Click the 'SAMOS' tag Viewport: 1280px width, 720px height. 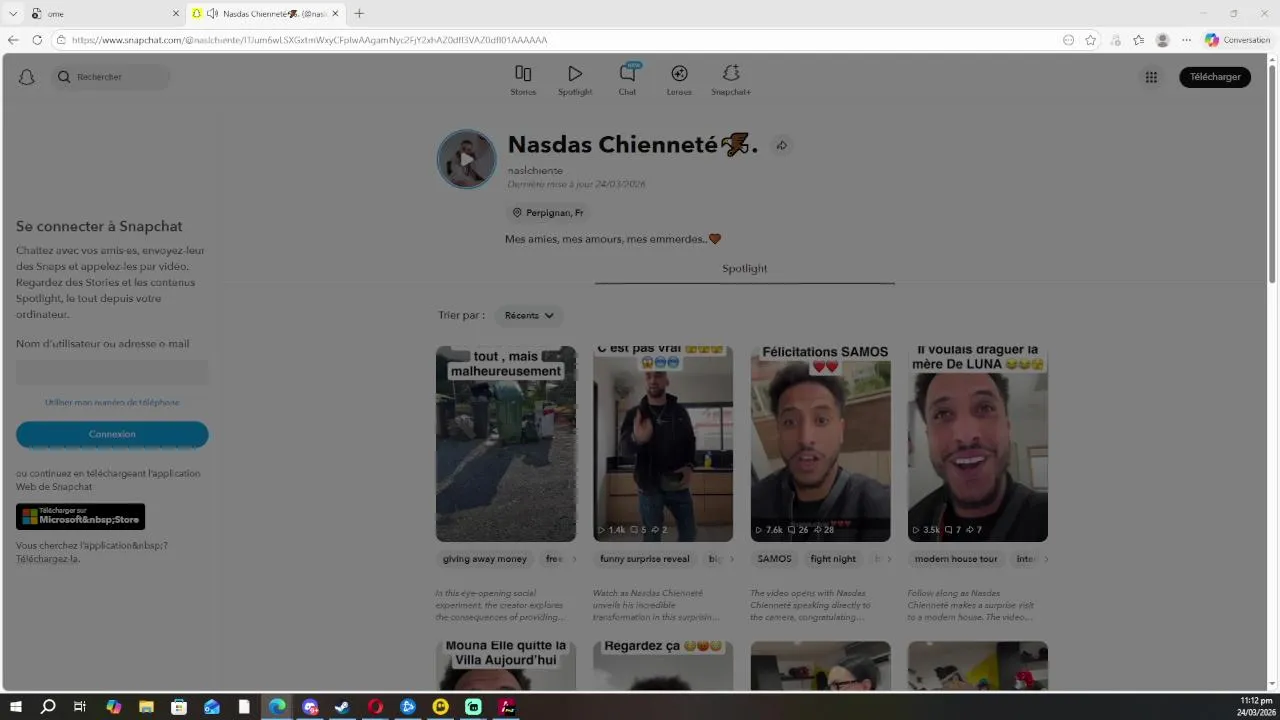(x=774, y=559)
